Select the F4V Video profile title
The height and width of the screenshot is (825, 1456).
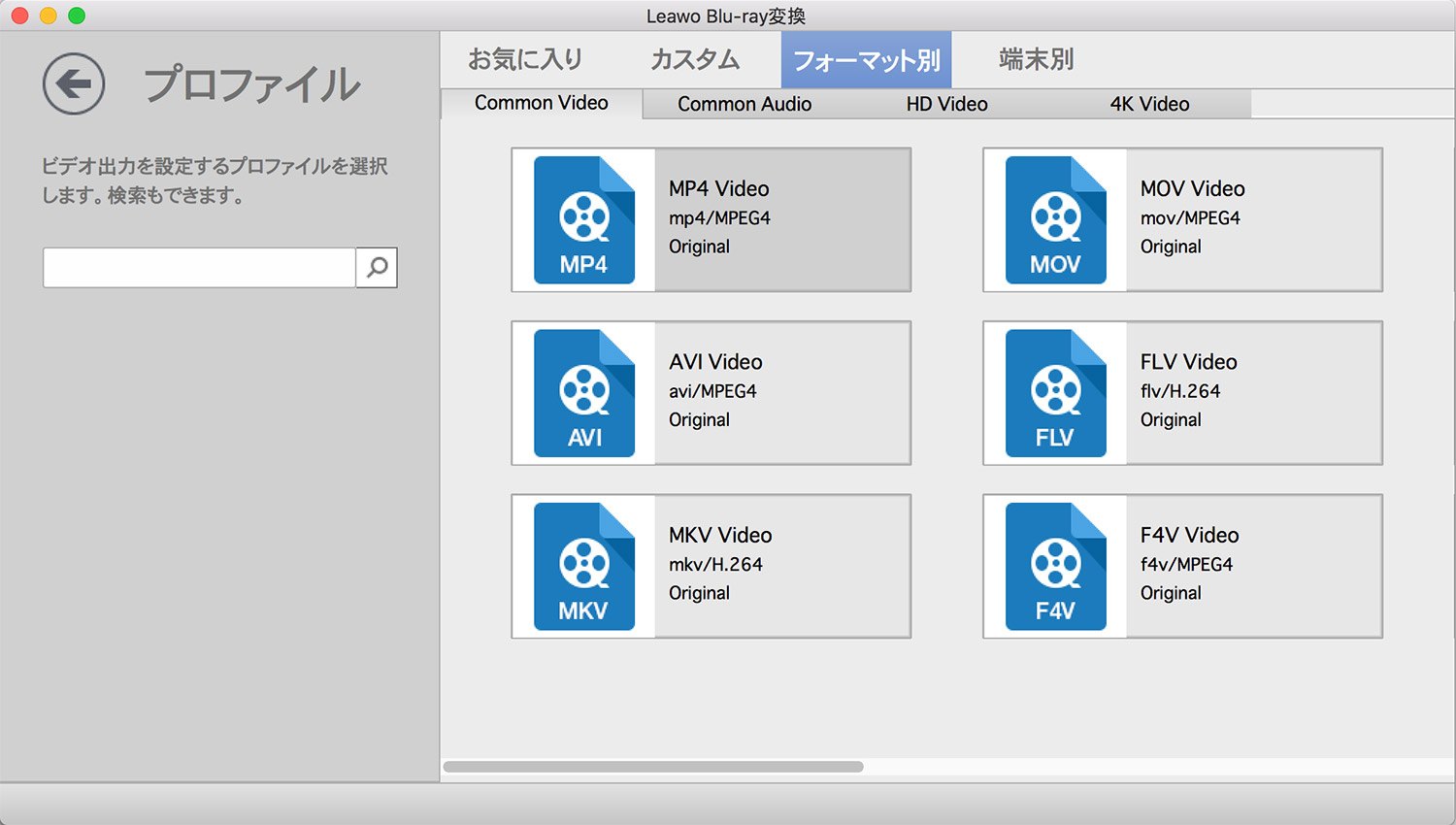point(1190,535)
